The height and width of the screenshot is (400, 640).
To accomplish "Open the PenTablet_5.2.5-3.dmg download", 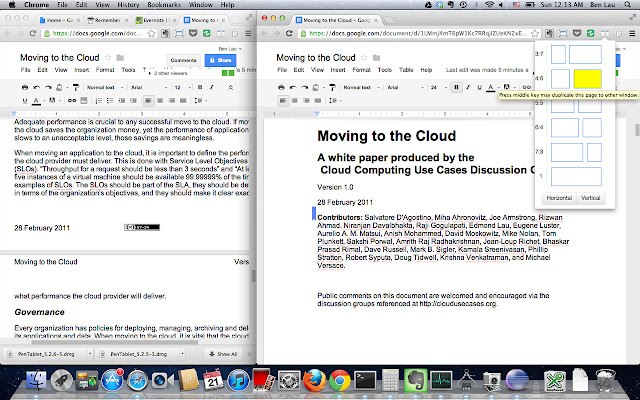I will coord(136,354).
